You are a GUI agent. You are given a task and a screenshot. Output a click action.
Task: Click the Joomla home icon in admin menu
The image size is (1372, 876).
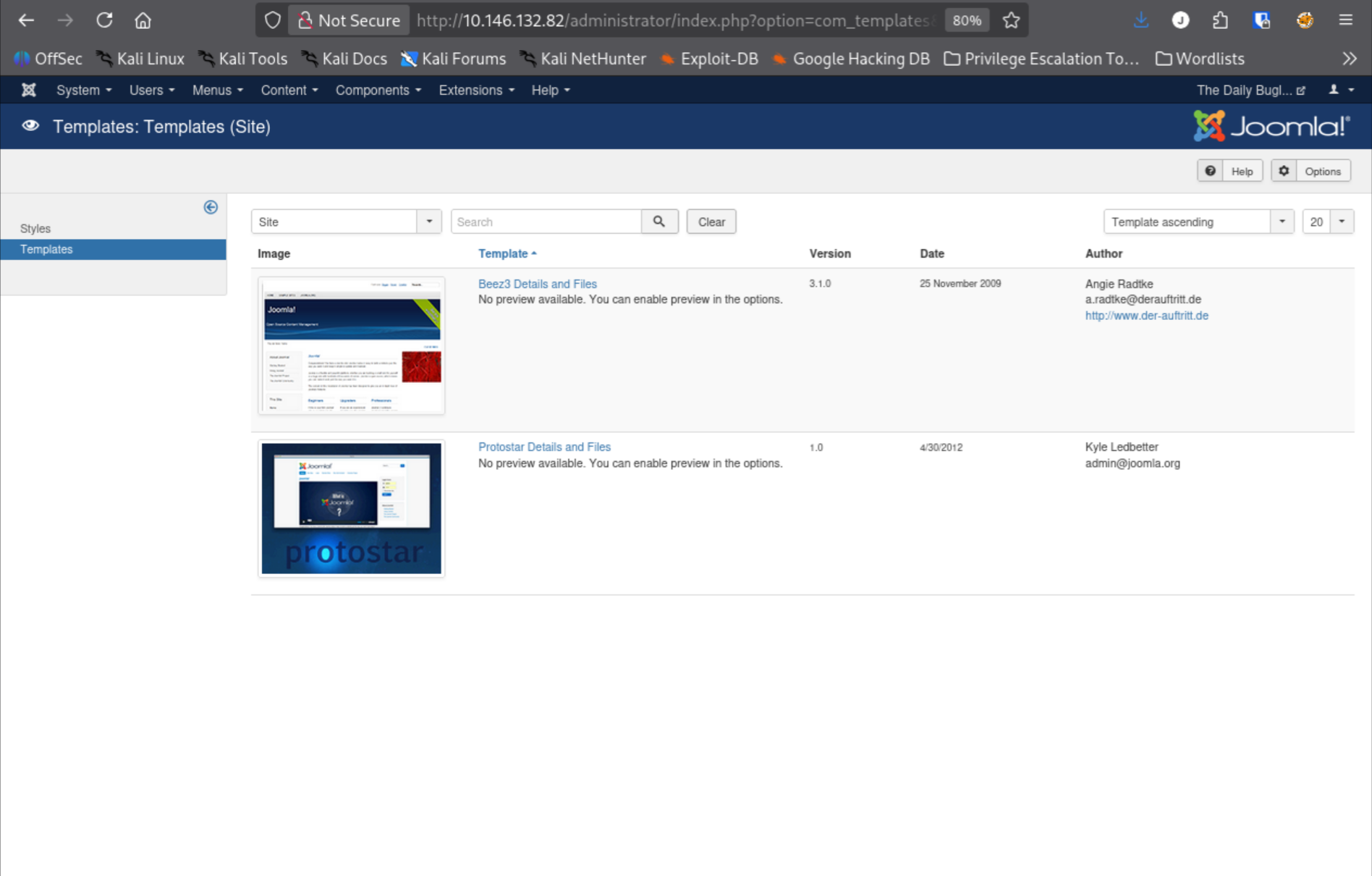coord(29,90)
